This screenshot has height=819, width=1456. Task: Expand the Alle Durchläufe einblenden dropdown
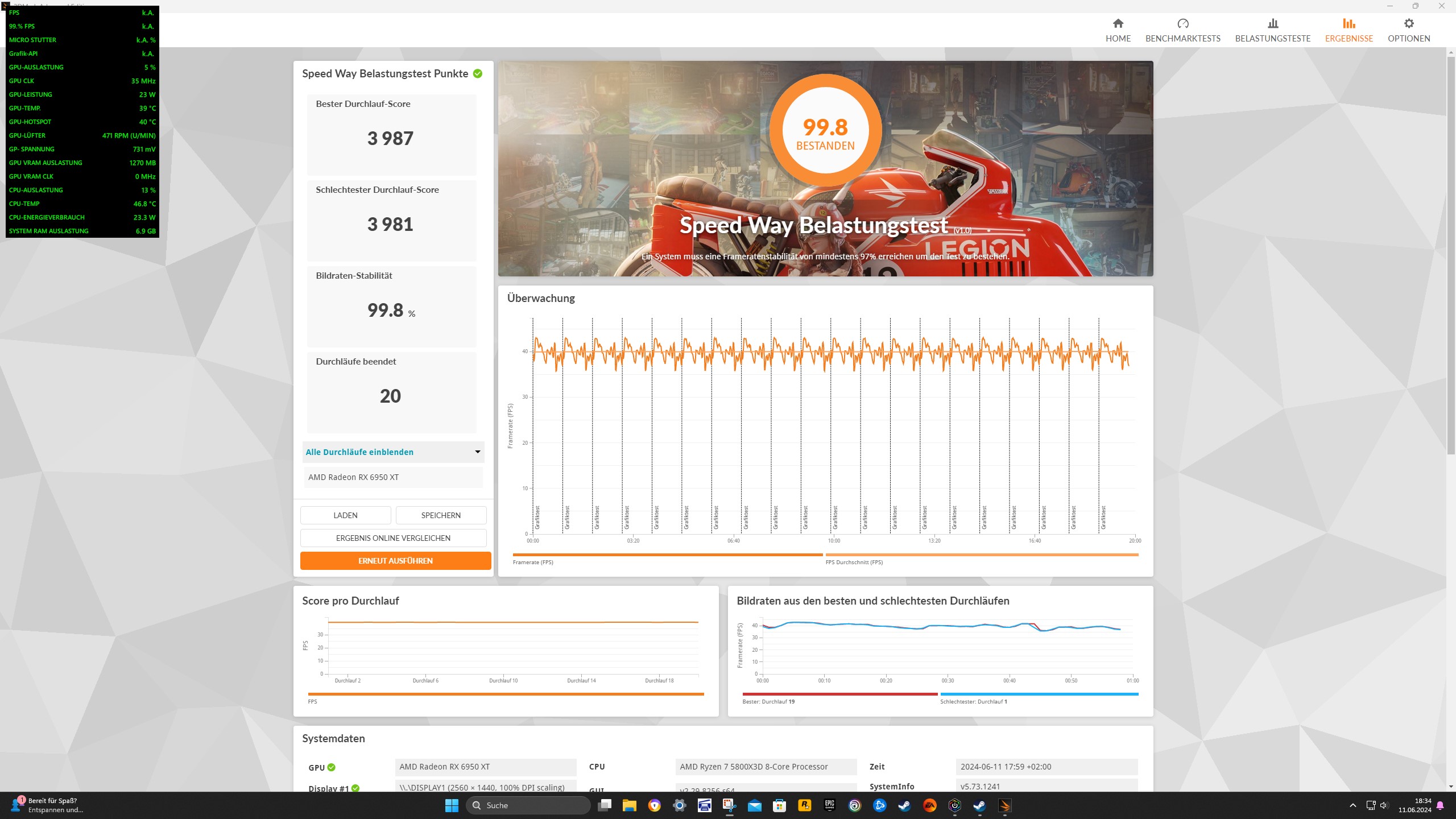(x=477, y=452)
